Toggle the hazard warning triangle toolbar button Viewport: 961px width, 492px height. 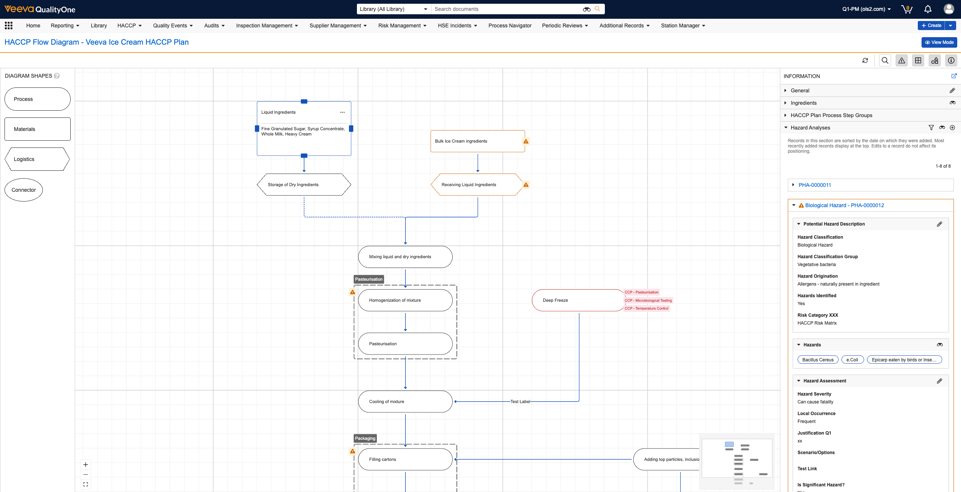point(902,61)
